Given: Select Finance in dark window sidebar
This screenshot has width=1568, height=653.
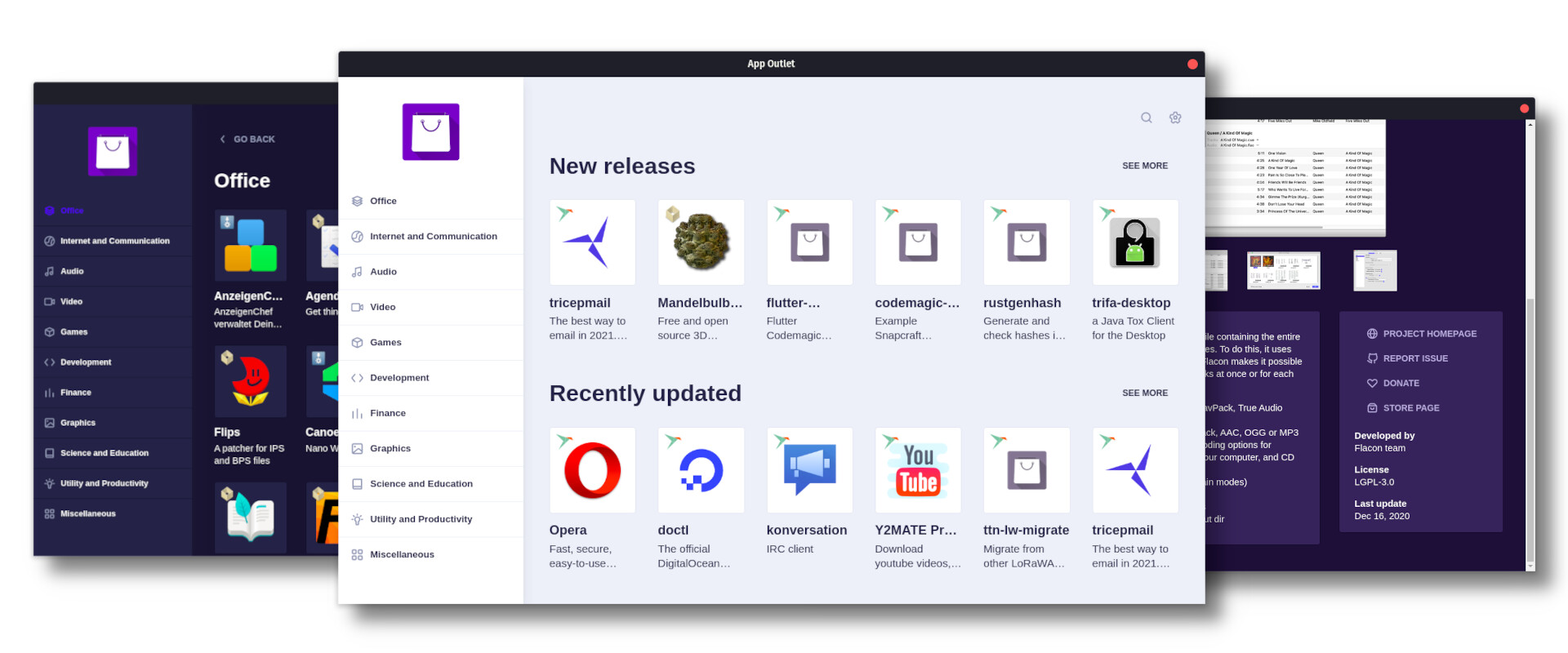Looking at the screenshot, I should click(x=112, y=393).
